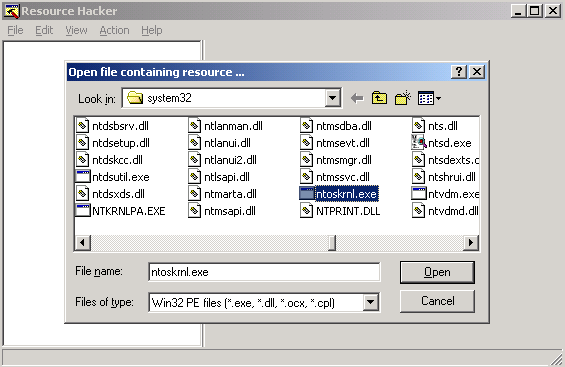Open the View menu icon in the dialog
This screenshot has width=565, height=367.
429,98
